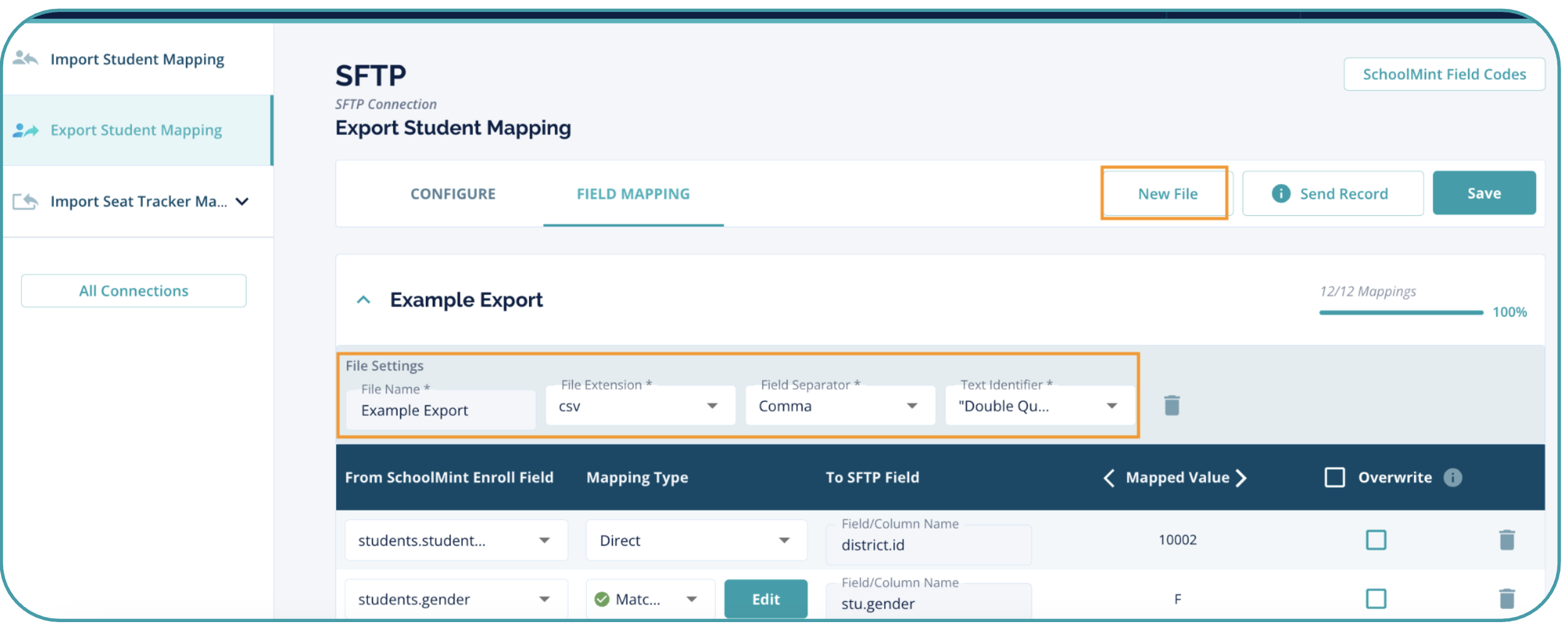The width and height of the screenshot is (1568, 629).
Task: Click the Save button
Action: pyautogui.click(x=1484, y=193)
